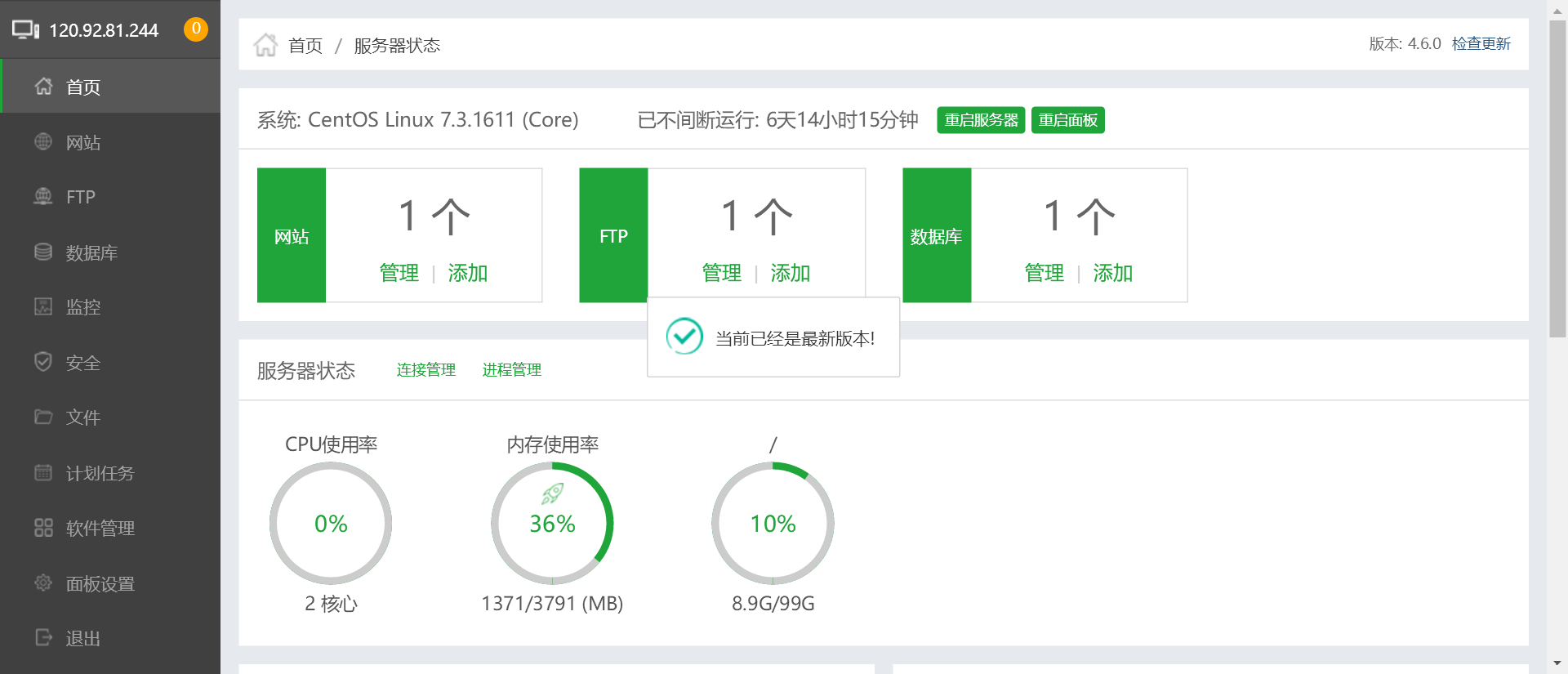1568x674 pixels.
Task: Click the server monitor icon beside the IP address
Action: click(x=25, y=30)
